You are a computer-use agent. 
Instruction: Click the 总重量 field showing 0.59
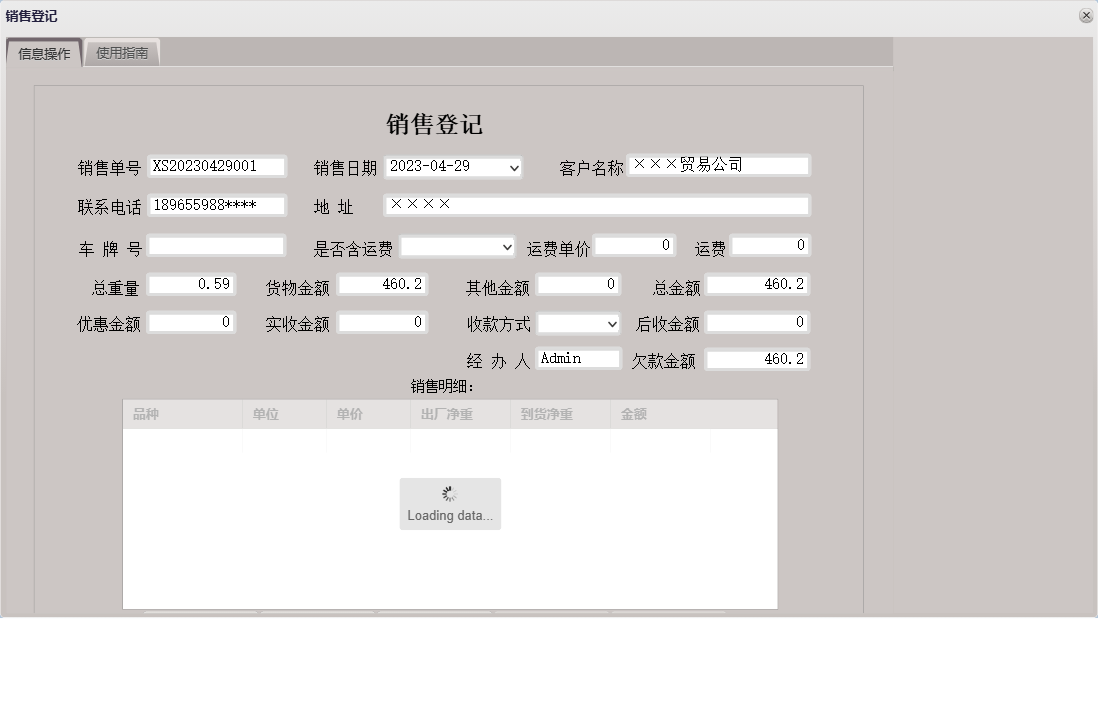[192, 284]
